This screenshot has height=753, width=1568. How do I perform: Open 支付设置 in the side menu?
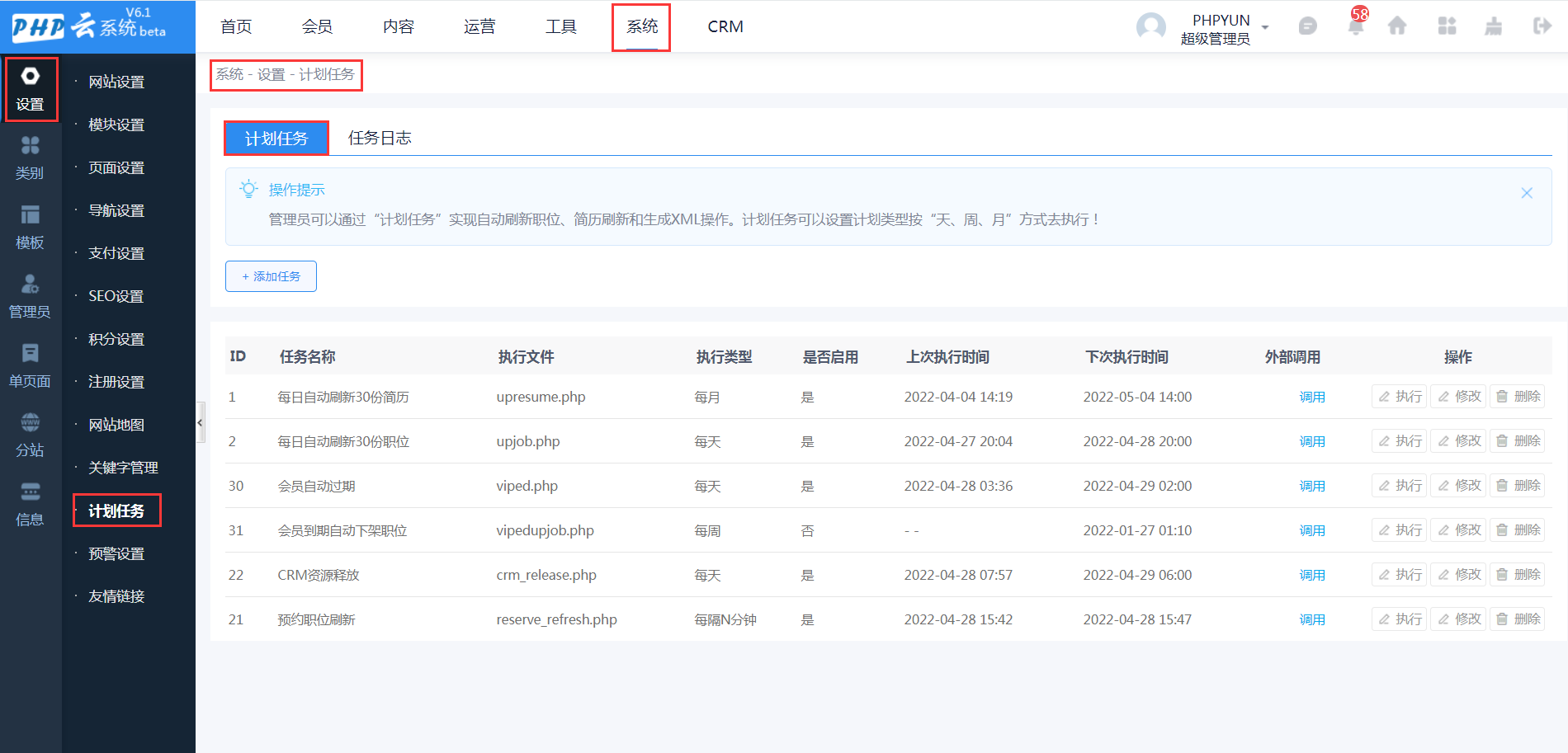pyautogui.click(x=116, y=253)
